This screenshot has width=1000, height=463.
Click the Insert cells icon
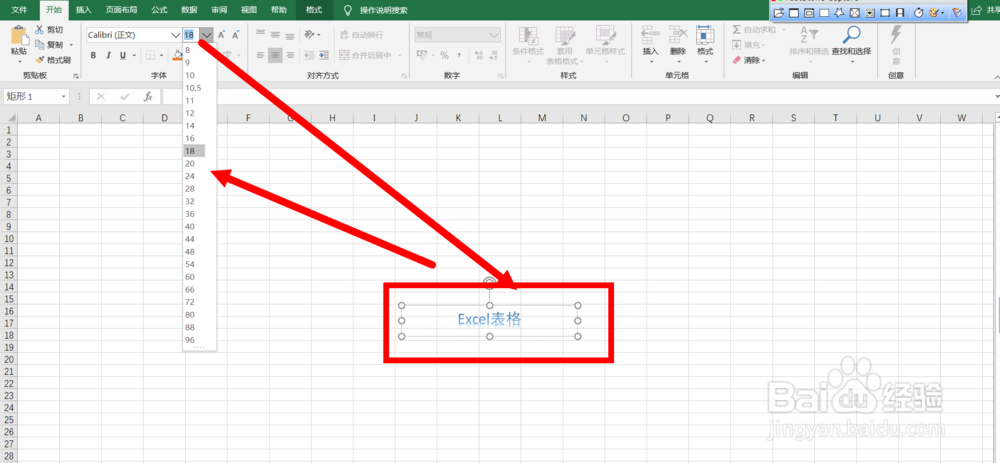pyautogui.click(x=650, y=35)
